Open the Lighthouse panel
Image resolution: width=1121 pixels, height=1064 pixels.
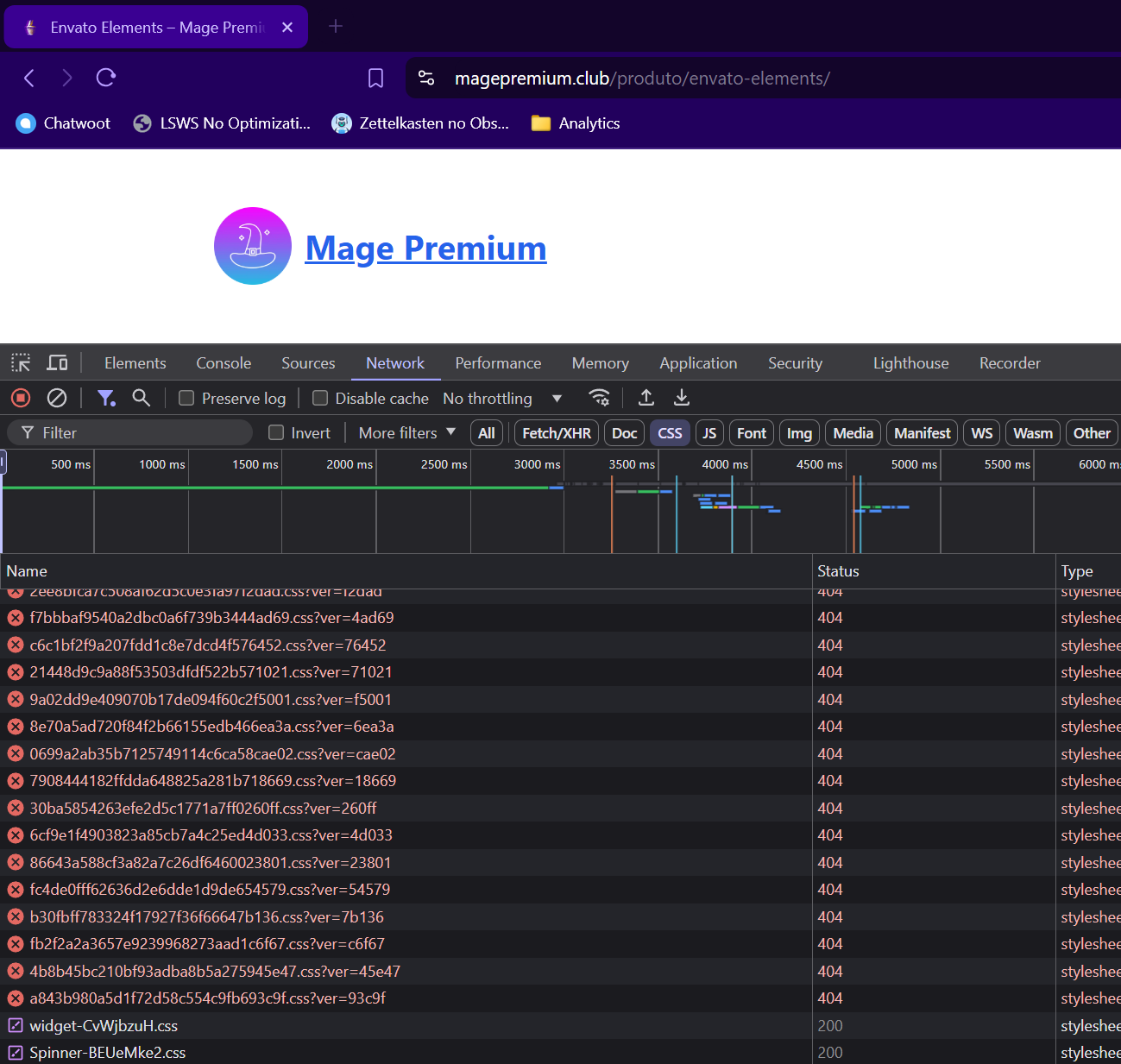[910, 363]
